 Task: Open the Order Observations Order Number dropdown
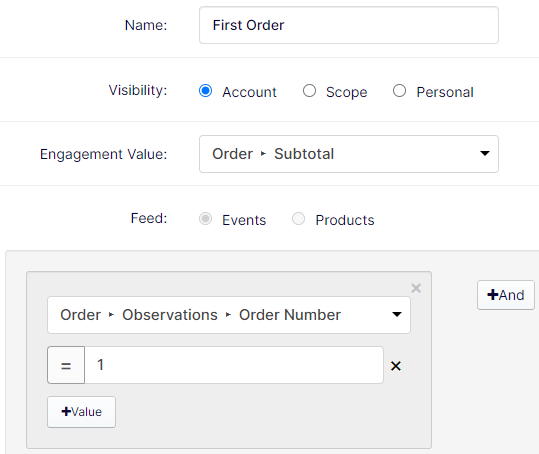click(229, 315)
